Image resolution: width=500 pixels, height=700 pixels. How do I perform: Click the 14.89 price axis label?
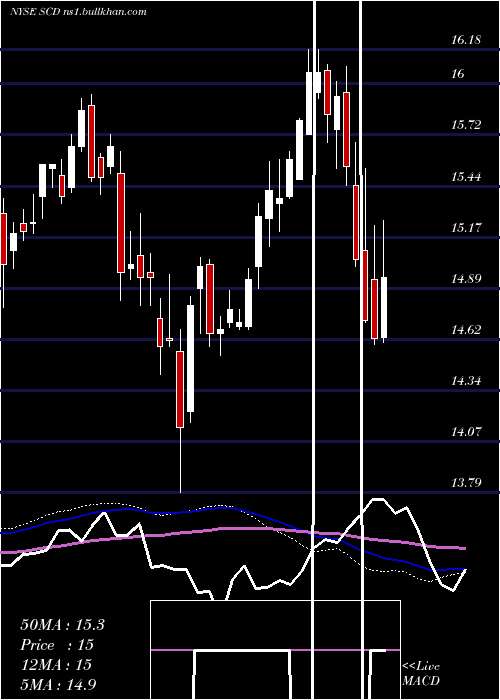tap(466, 279)
